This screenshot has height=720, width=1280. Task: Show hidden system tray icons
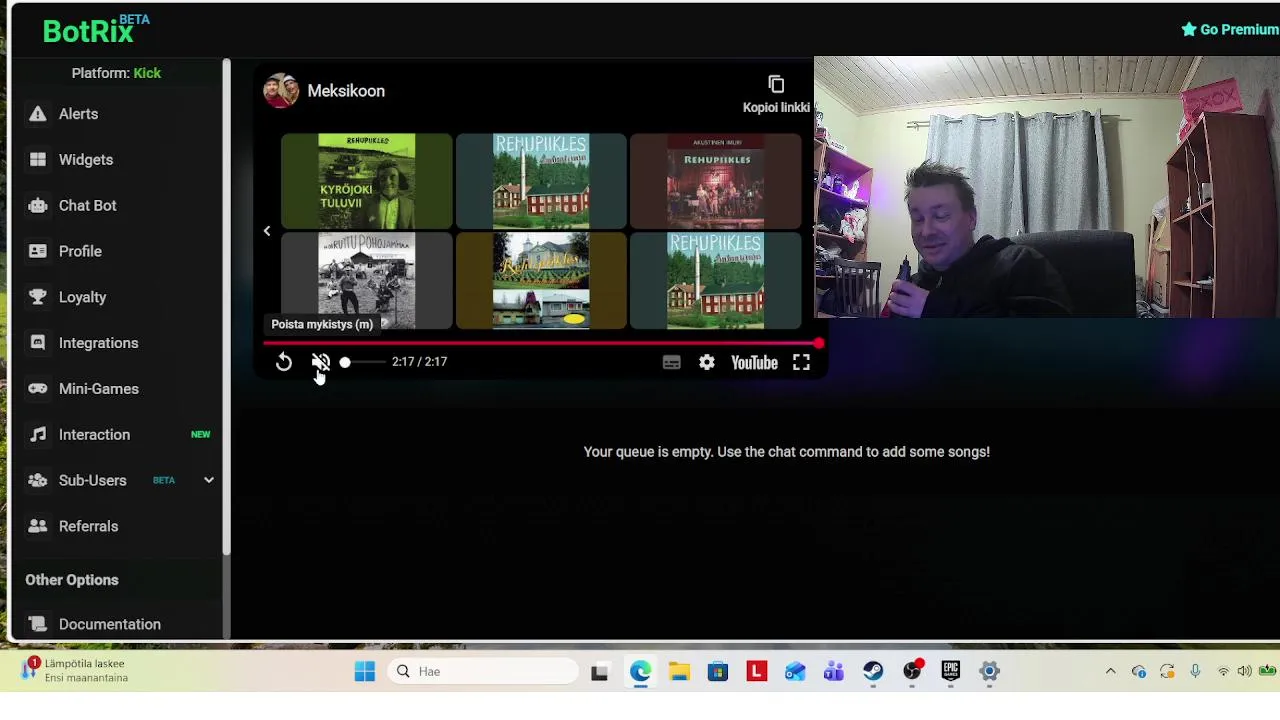pyautogui.click(x=1110, y=672)
